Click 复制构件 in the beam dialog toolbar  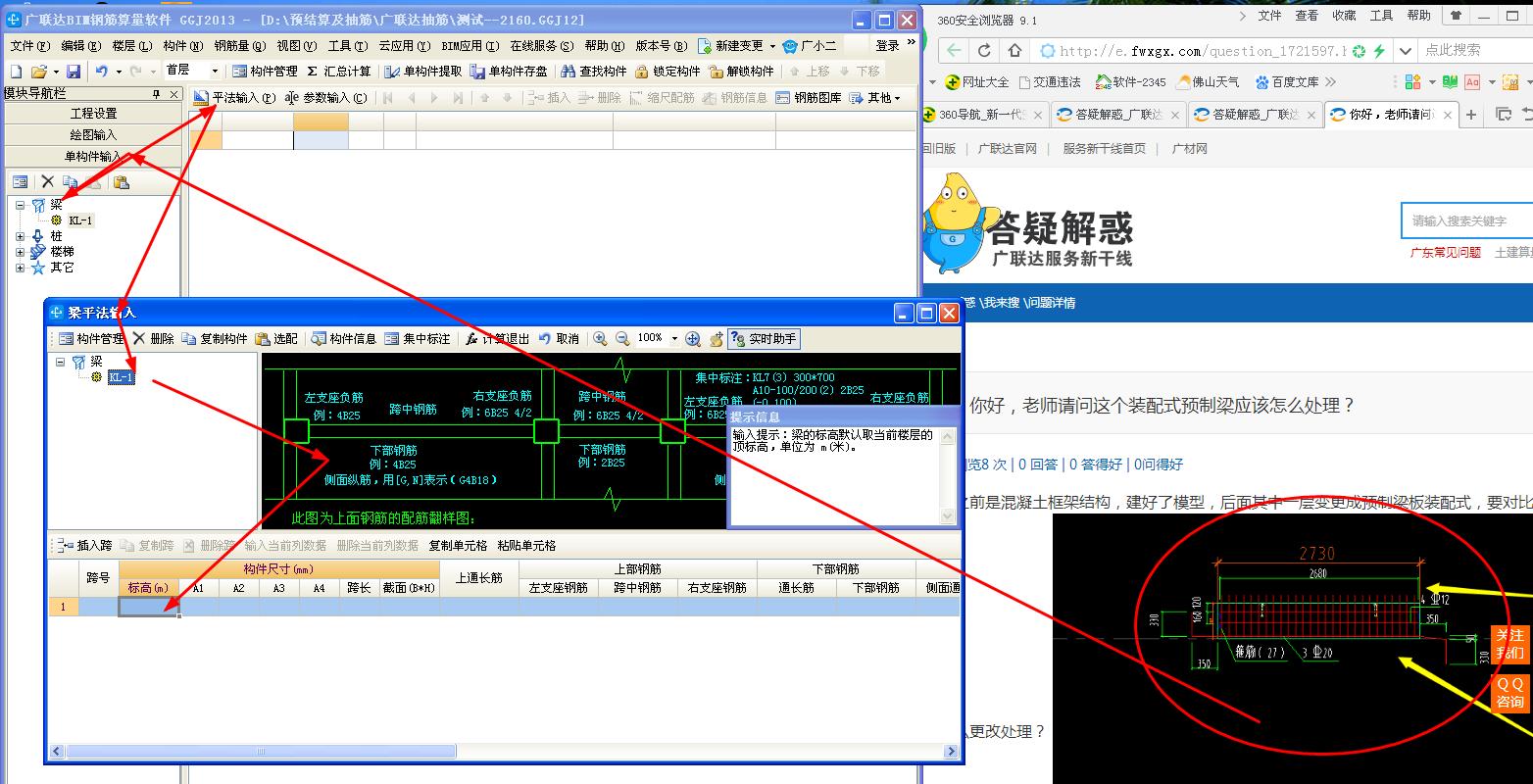(215, 338)
